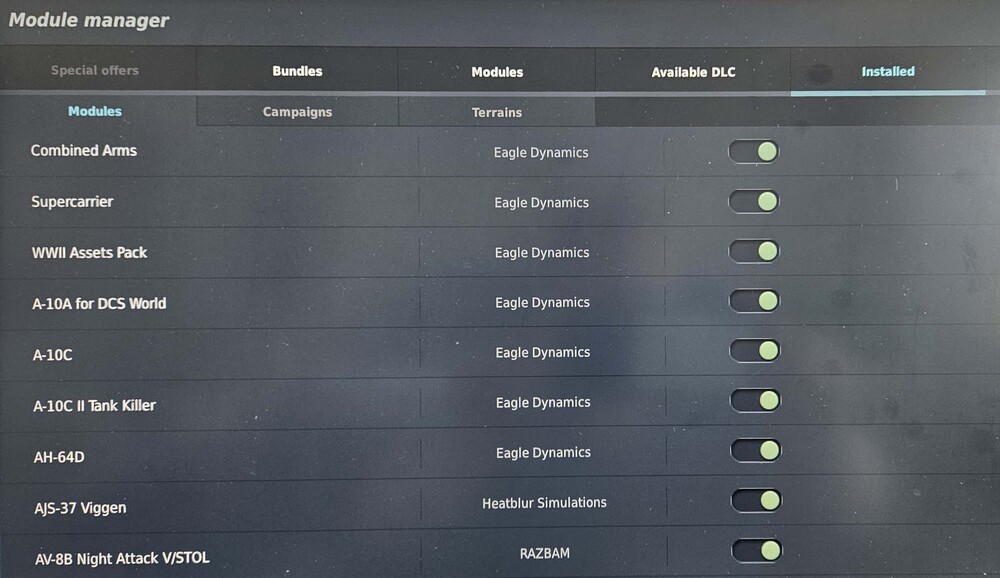Open the Special offers tab
This screenshot has width=1000, height=578.
click(x=95, y=71)
